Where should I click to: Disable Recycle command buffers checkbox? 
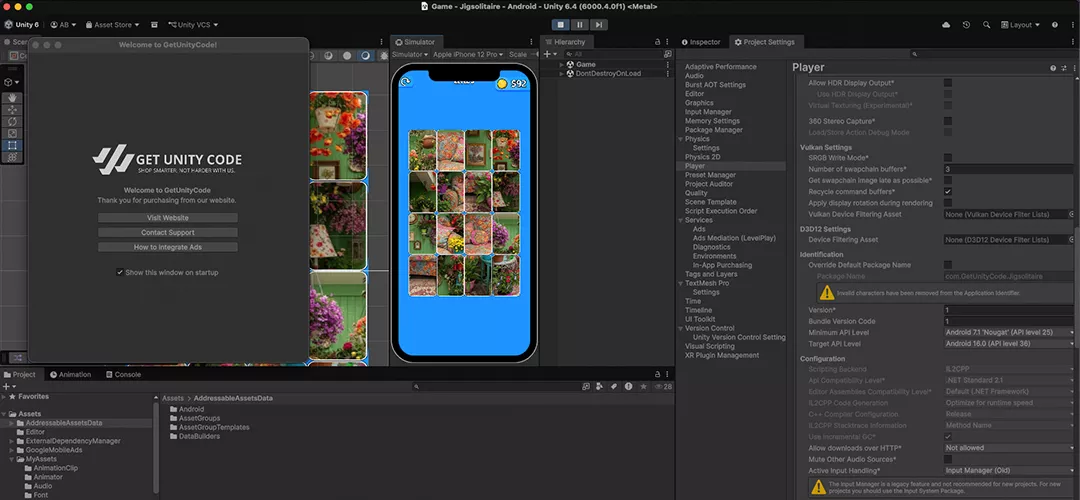tap(947, 191)
